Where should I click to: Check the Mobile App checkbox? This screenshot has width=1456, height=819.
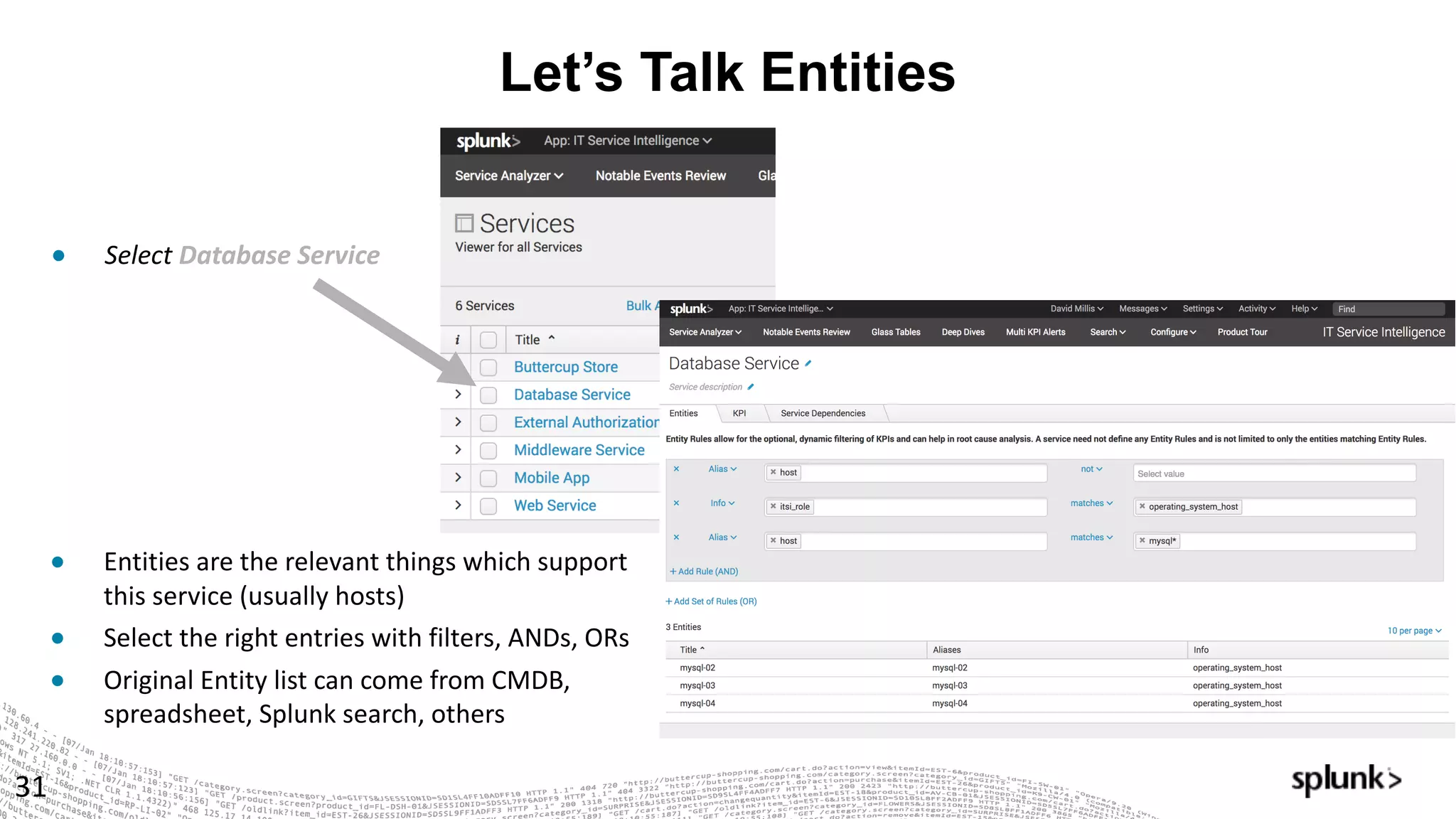coord(488,478)
